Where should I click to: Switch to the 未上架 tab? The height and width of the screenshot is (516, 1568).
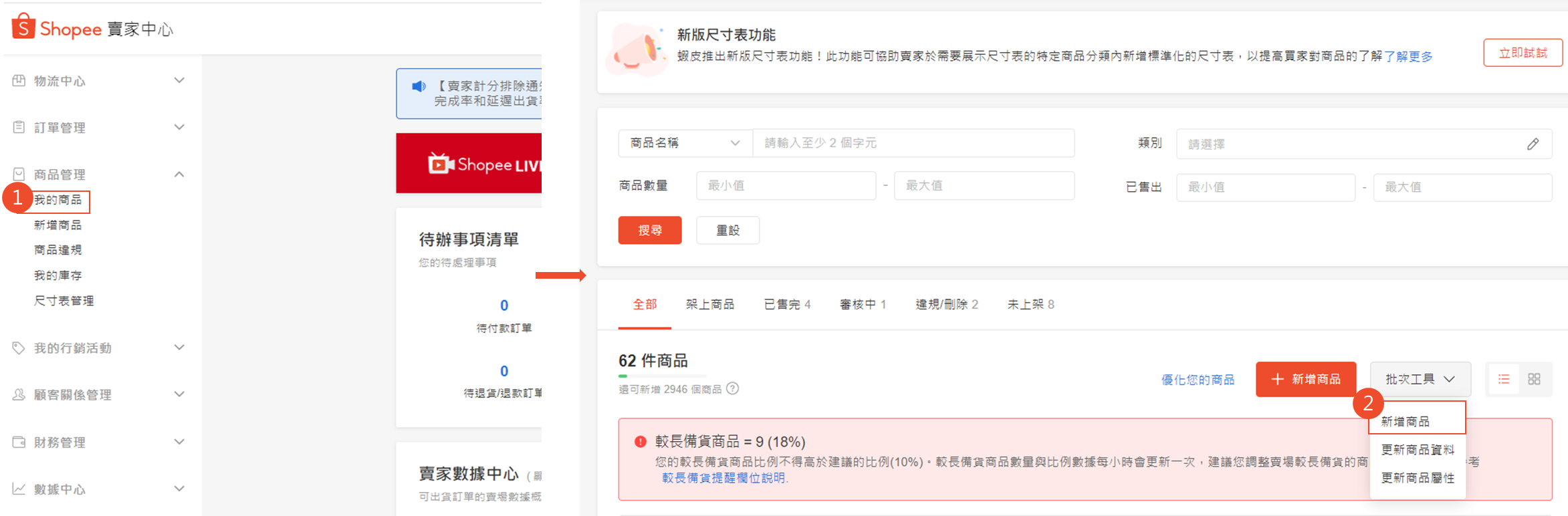[x=1030, y=305]
